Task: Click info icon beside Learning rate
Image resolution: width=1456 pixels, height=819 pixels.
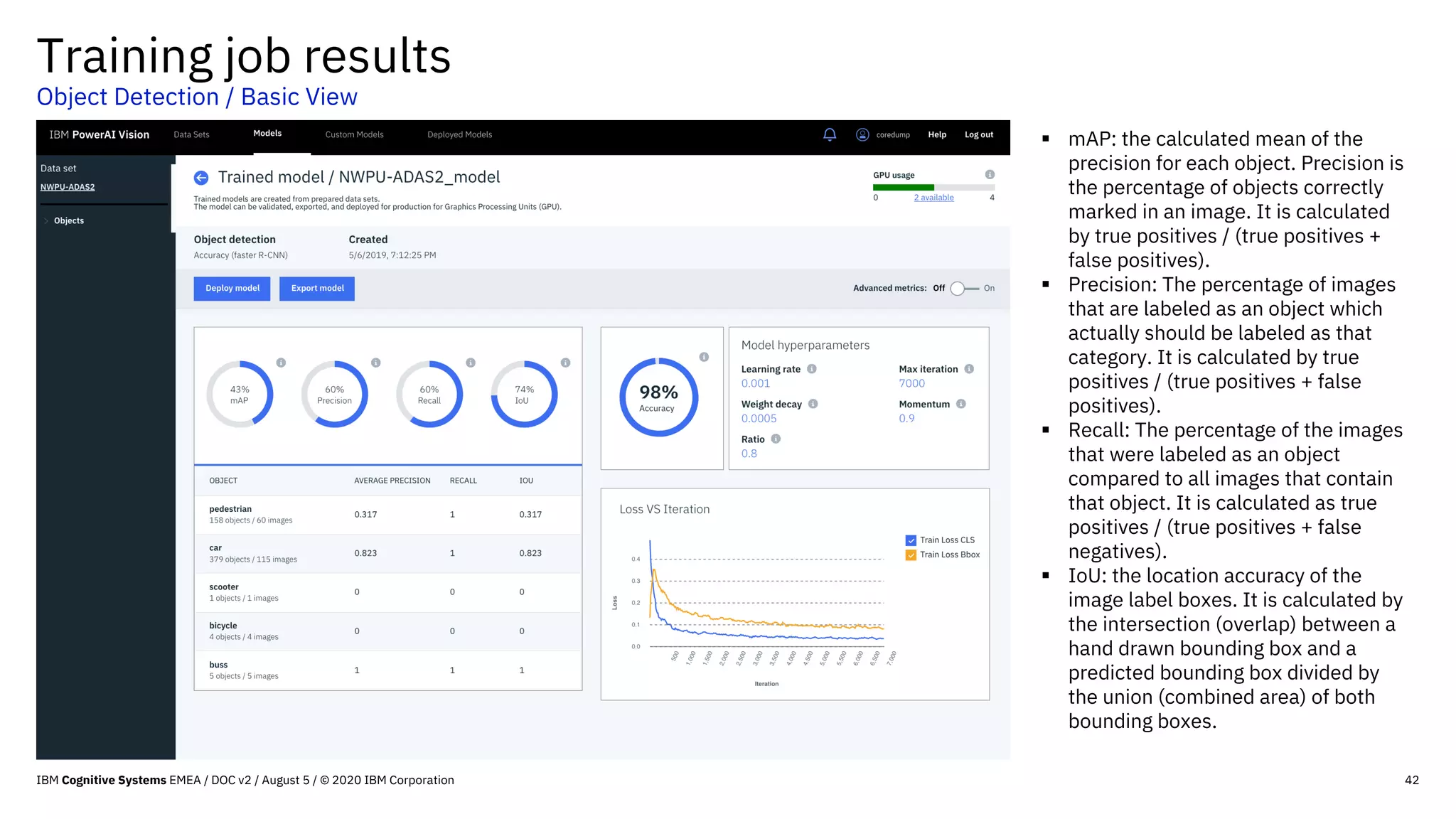Action: (812, 369)
